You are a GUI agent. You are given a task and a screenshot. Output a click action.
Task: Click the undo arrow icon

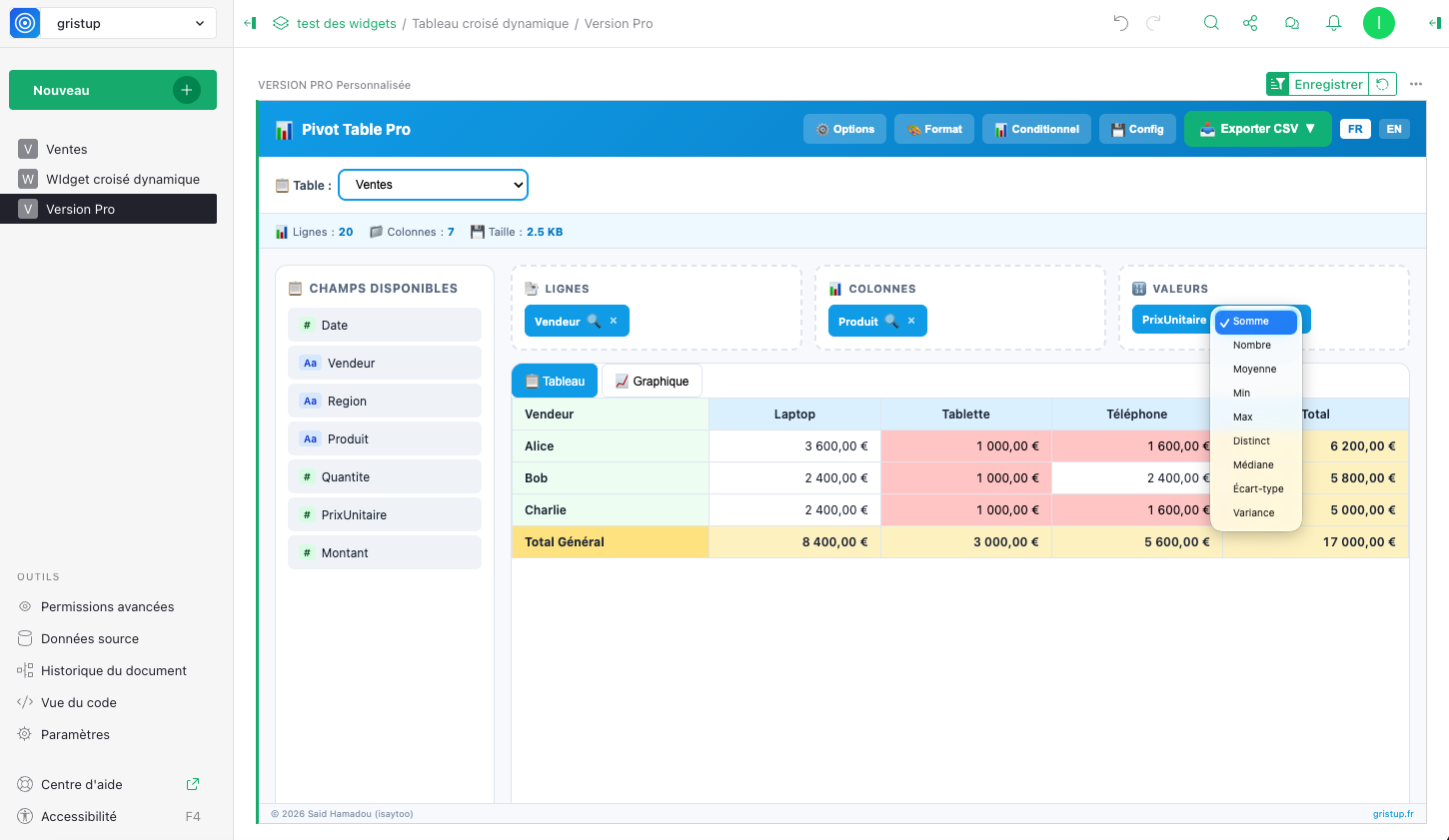[x=1120, y=23]
